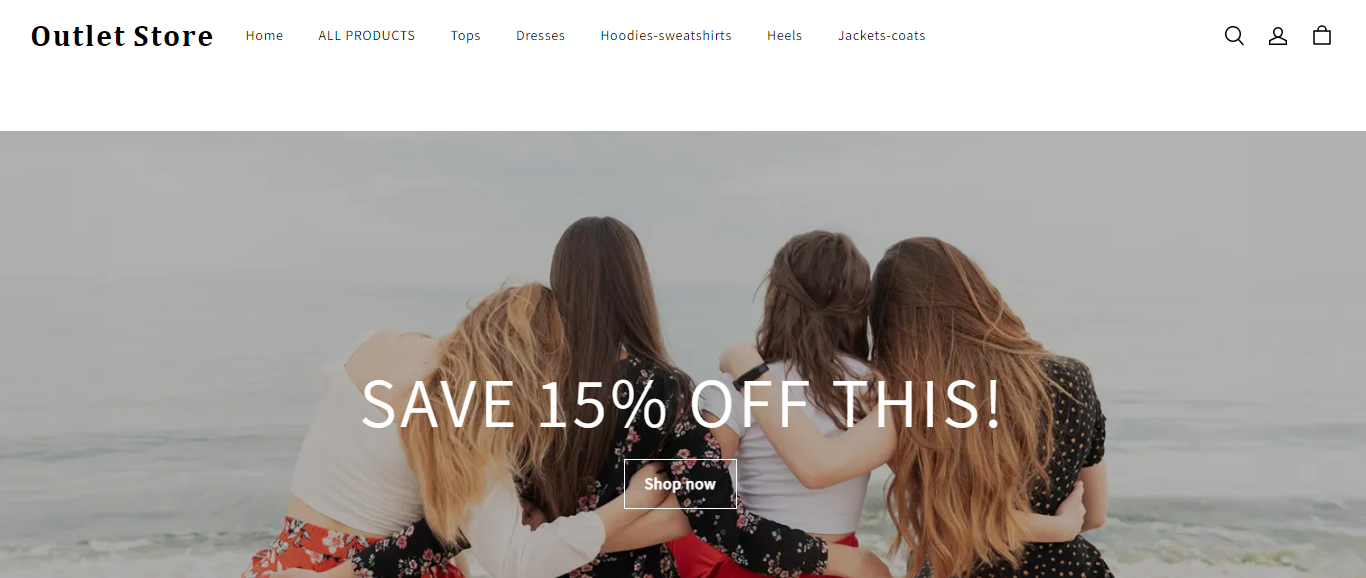Screen dimensions: 1366x578
Task: Click the account profile icon
Action: (x=1278, y=36)
